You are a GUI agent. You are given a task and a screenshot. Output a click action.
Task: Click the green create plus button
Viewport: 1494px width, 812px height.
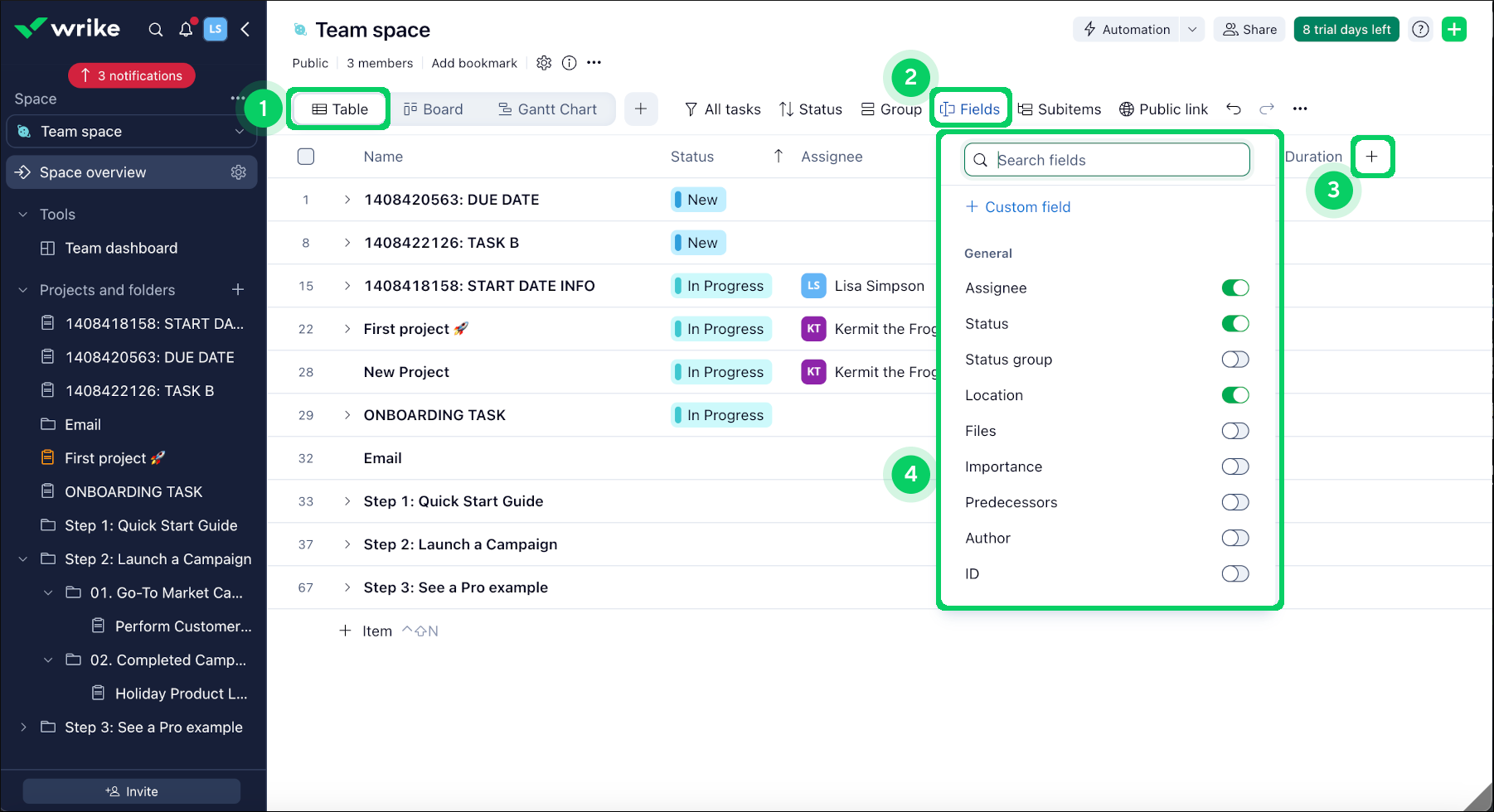[1454, 30]
